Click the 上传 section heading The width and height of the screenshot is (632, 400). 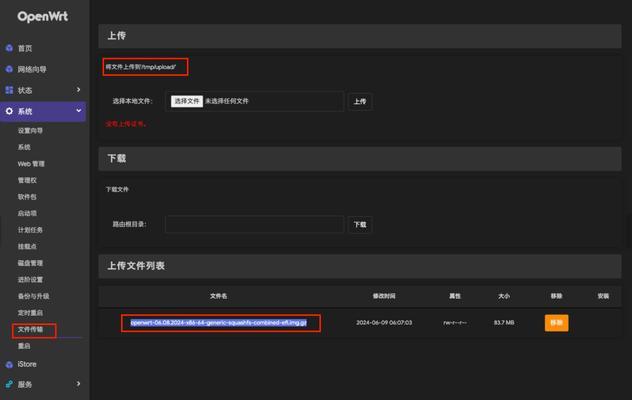117,36
